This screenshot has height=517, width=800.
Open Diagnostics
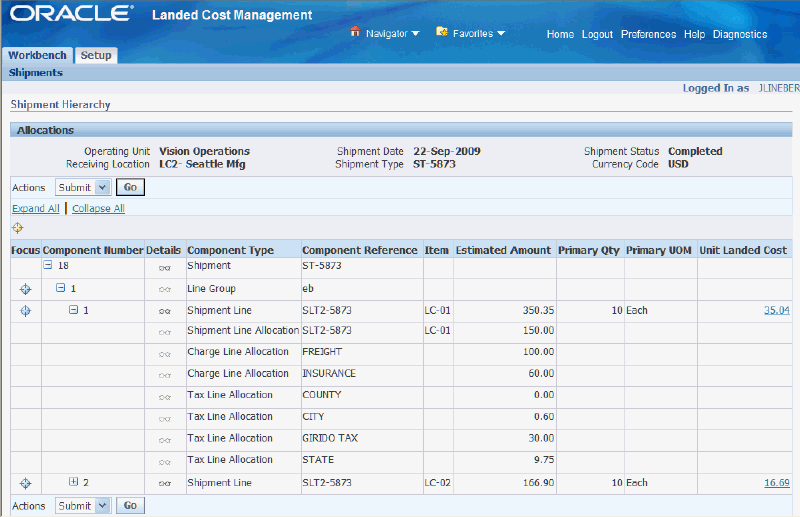(x=740, y=34)
